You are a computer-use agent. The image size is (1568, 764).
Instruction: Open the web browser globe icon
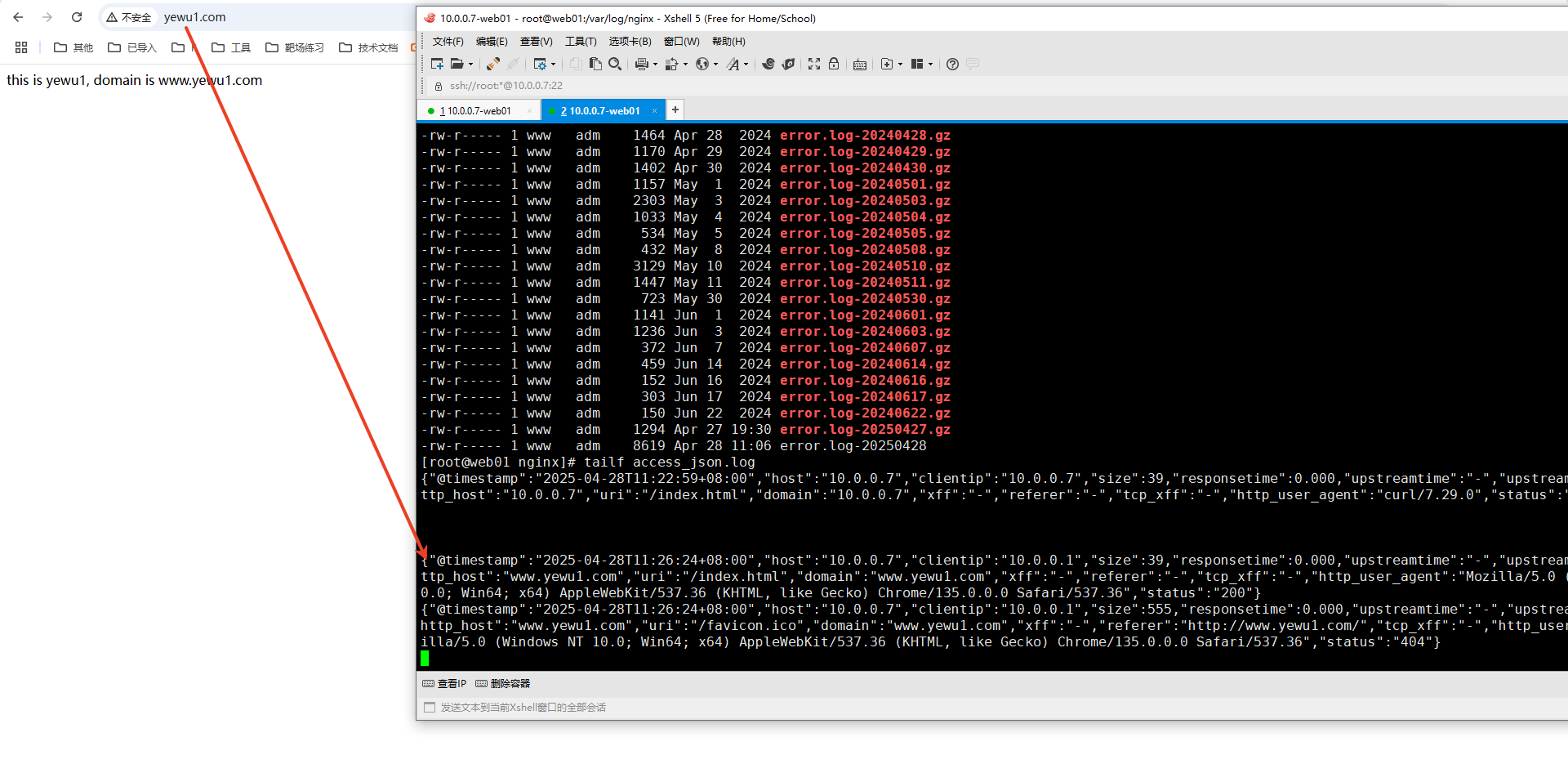point(702,64)
